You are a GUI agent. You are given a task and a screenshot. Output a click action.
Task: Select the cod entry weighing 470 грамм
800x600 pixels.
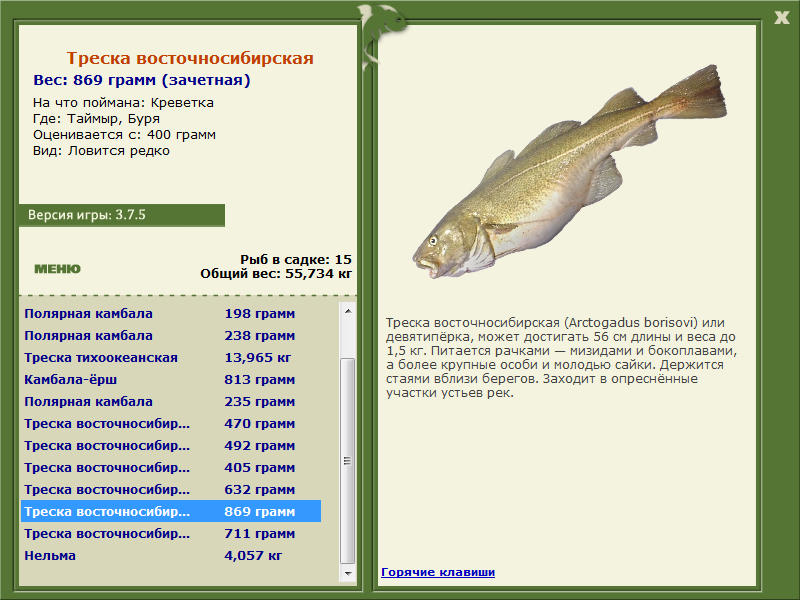[170, 424]
